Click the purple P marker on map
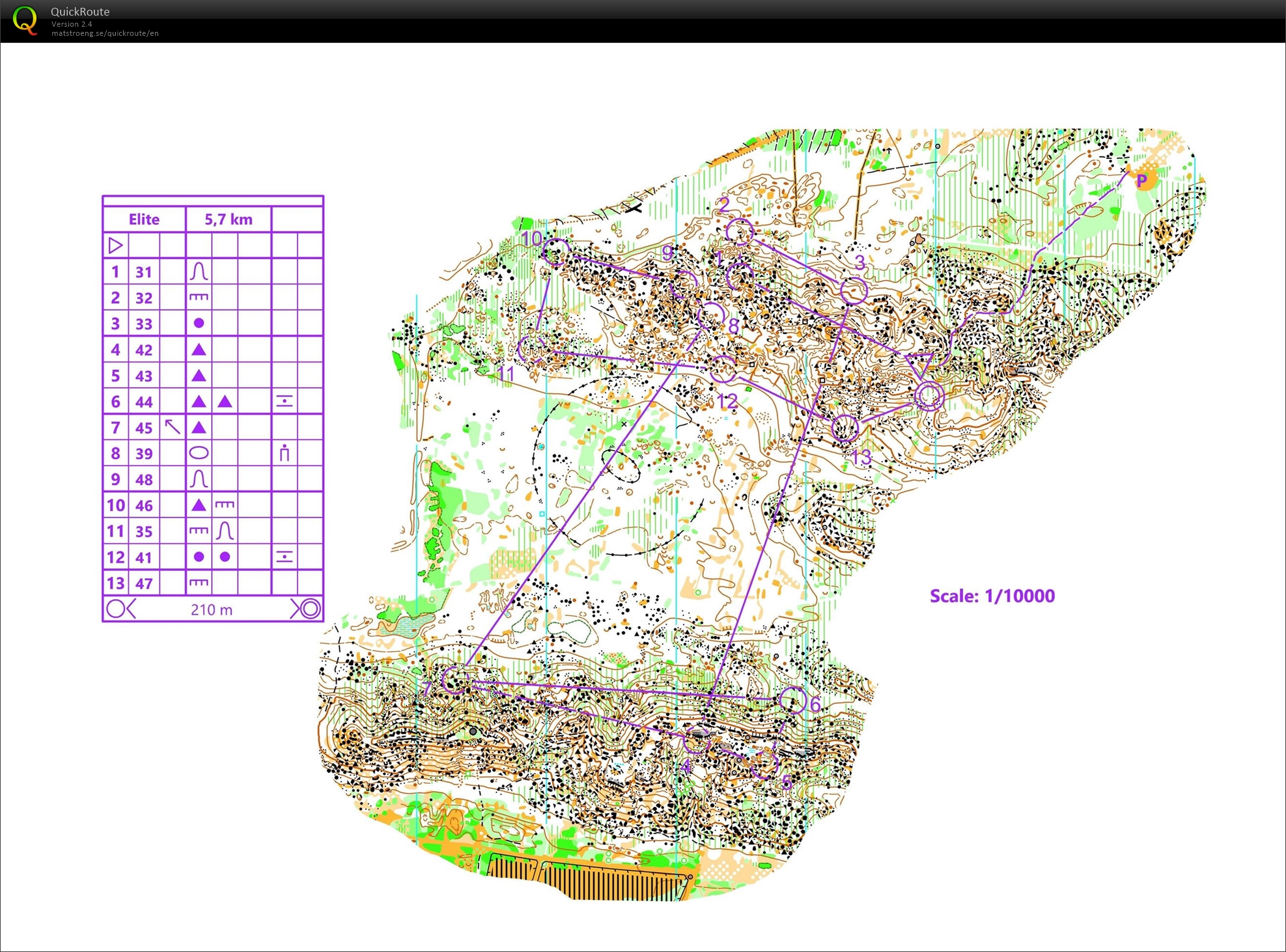The image size is (1286, 952). pyautogui.click(x=1141, y=180)
